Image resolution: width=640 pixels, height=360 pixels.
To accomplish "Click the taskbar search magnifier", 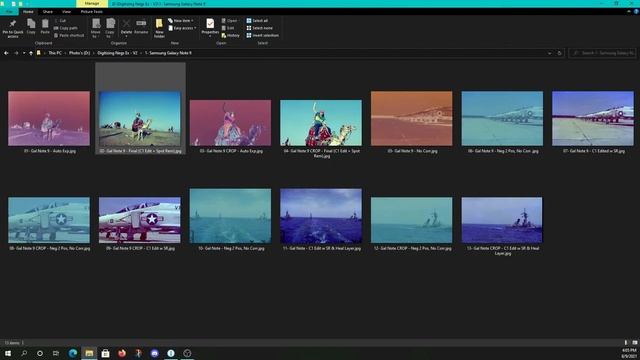I will 24,353.
